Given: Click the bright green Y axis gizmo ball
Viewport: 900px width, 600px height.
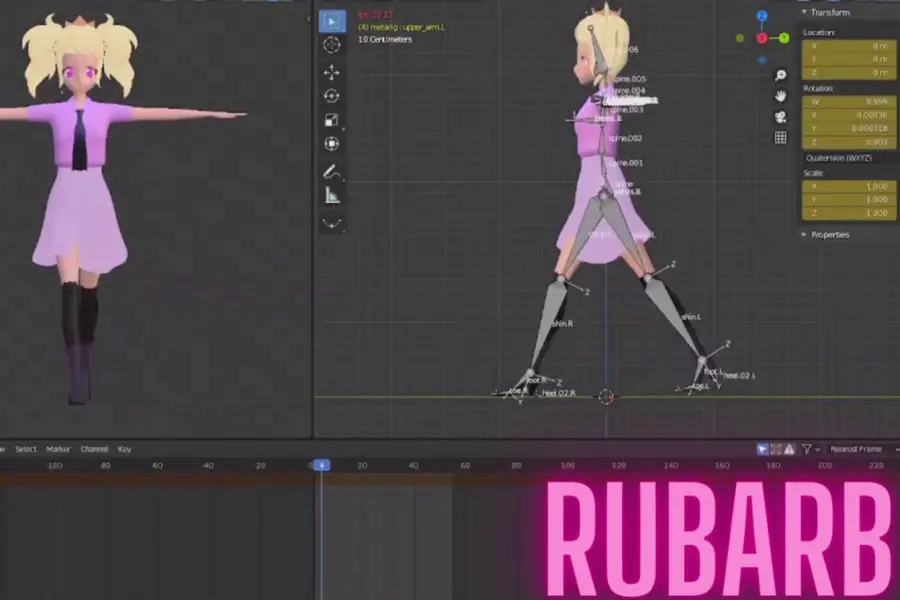Looking at the screenshot, I should (784, 38).
